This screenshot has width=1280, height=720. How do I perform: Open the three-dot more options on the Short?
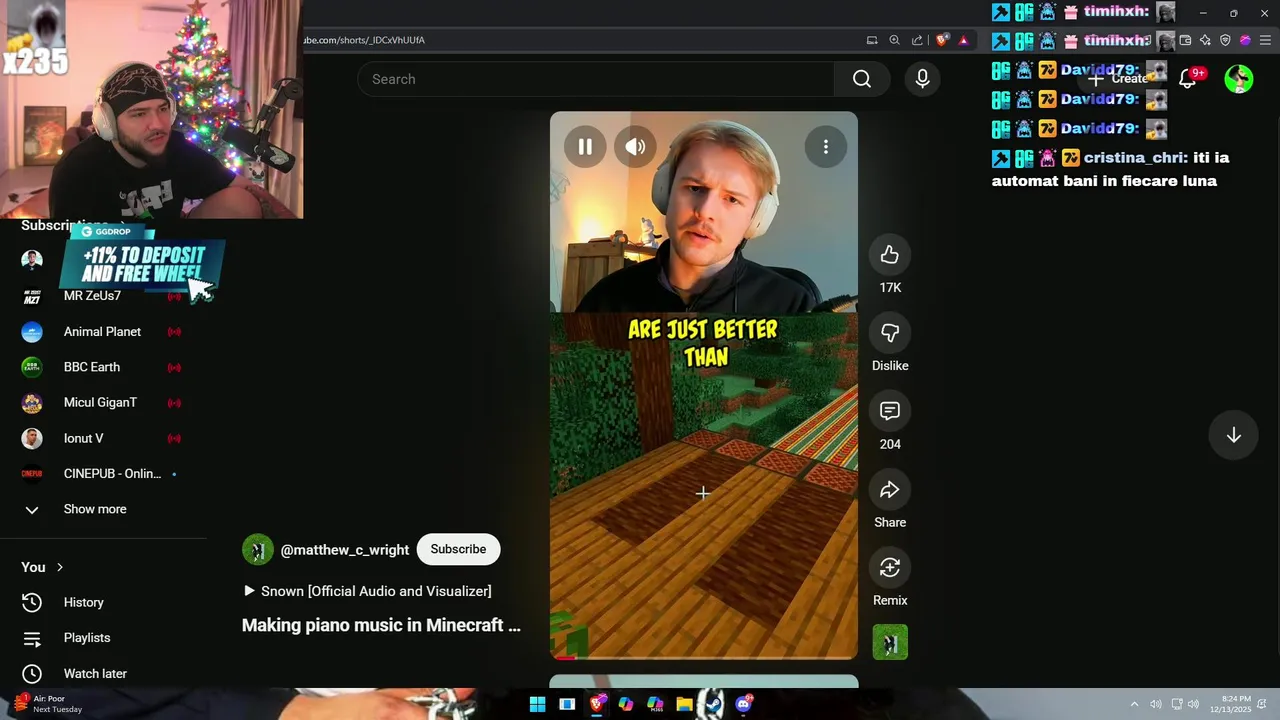pos(825,147)
